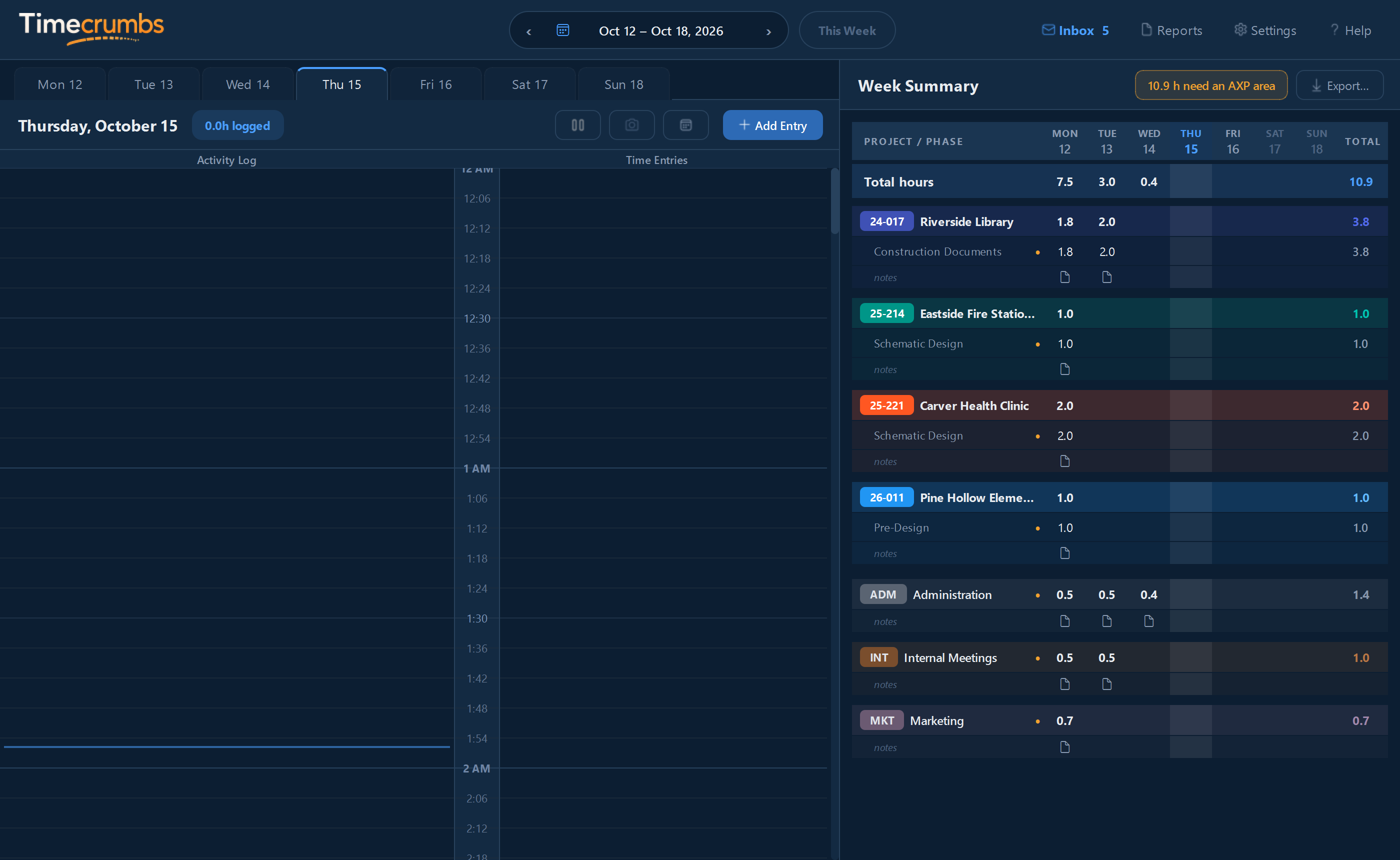Switch to the Tue 13 tab
Image resolution: width=1400 pixels, height=860 pixels.
pos(153,84)
